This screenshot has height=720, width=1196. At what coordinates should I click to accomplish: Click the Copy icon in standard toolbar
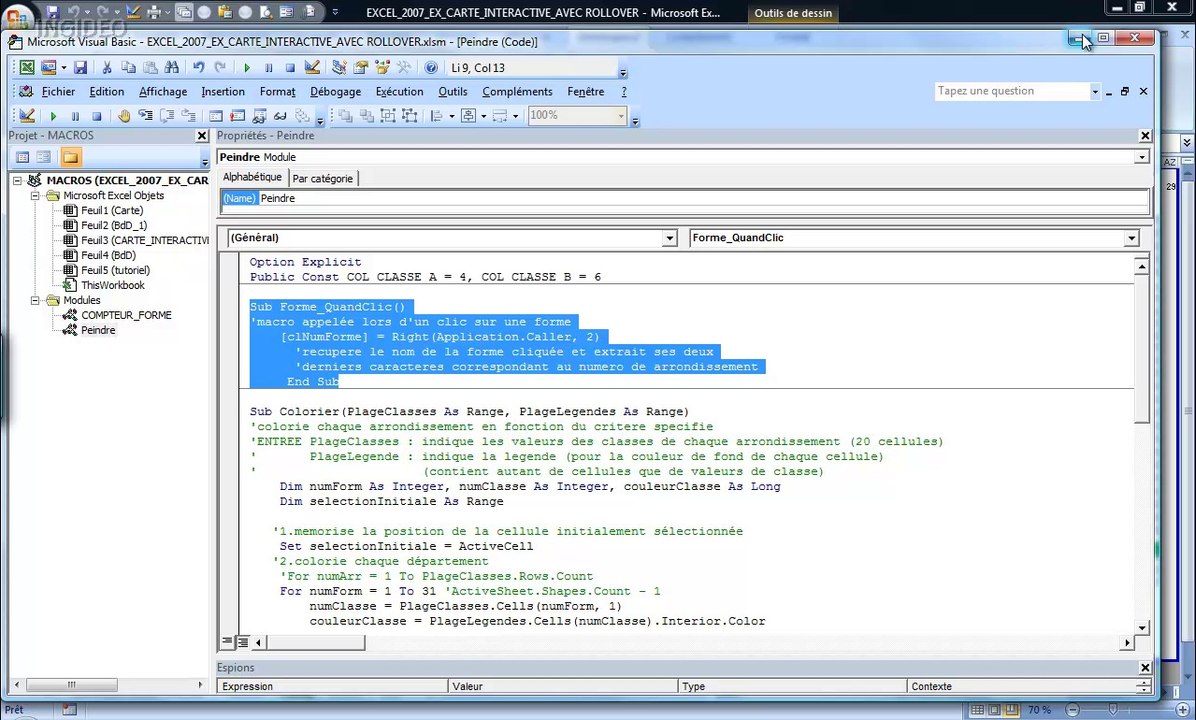tap(128, 68)
